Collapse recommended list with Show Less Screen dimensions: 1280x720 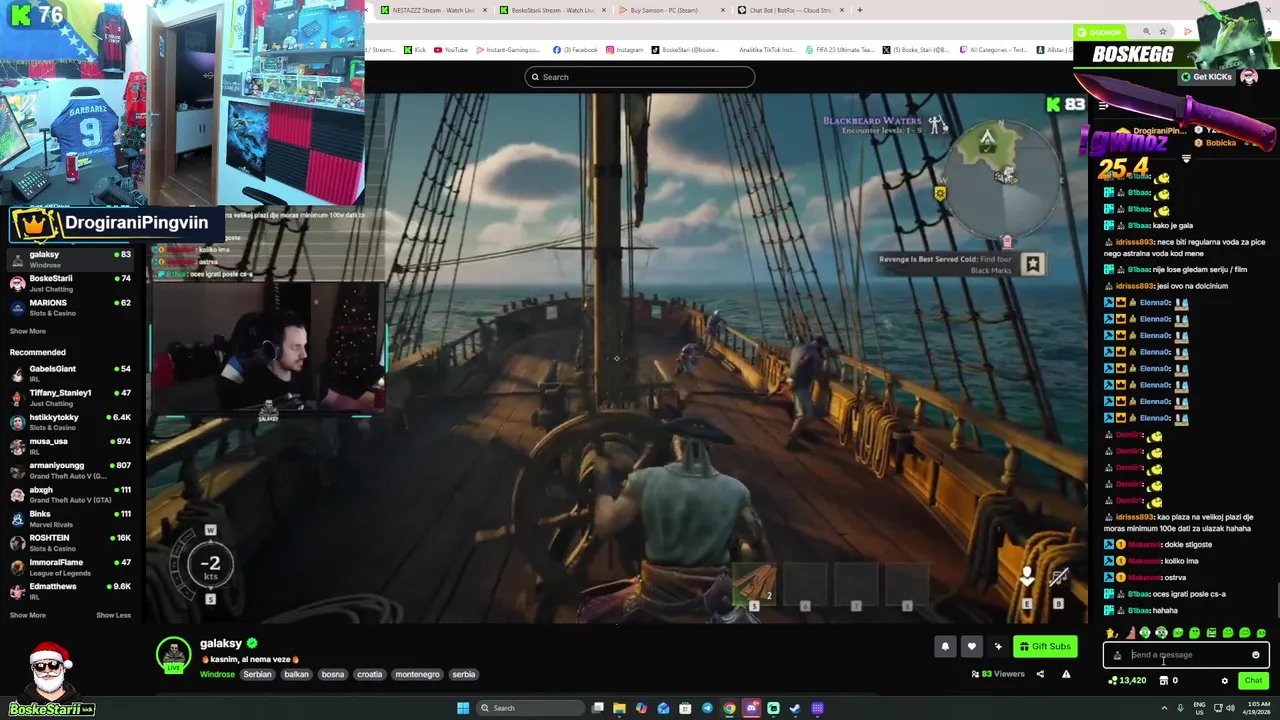(113, 615)
